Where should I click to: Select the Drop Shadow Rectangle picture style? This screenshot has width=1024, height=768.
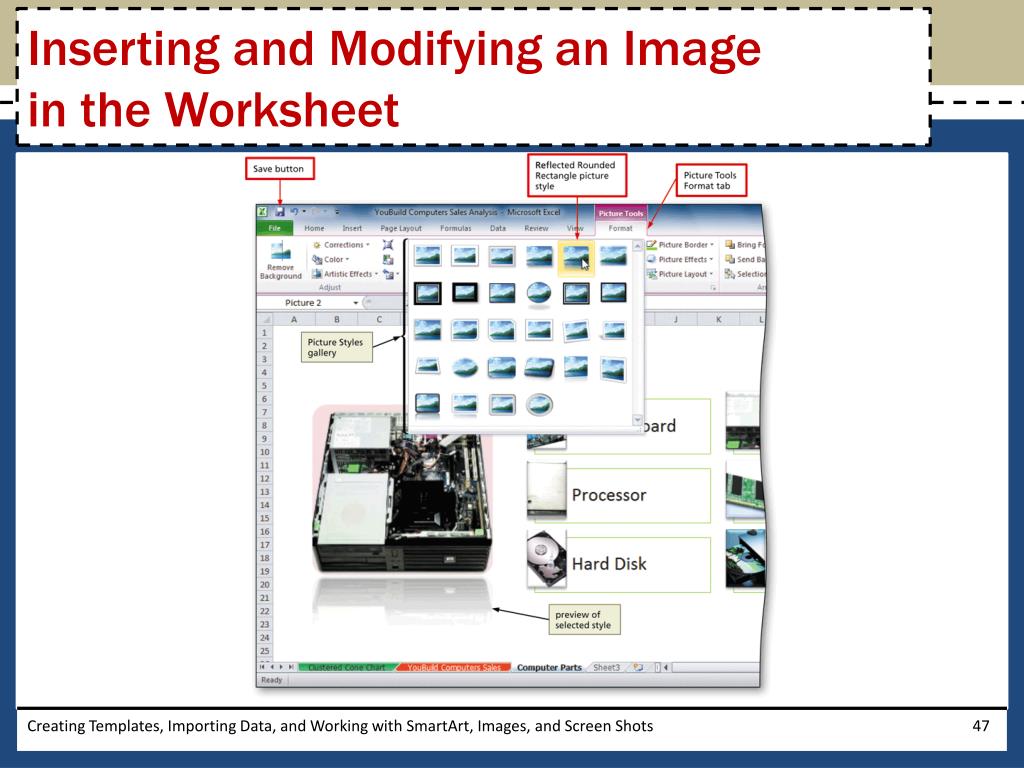pos(539,256)
